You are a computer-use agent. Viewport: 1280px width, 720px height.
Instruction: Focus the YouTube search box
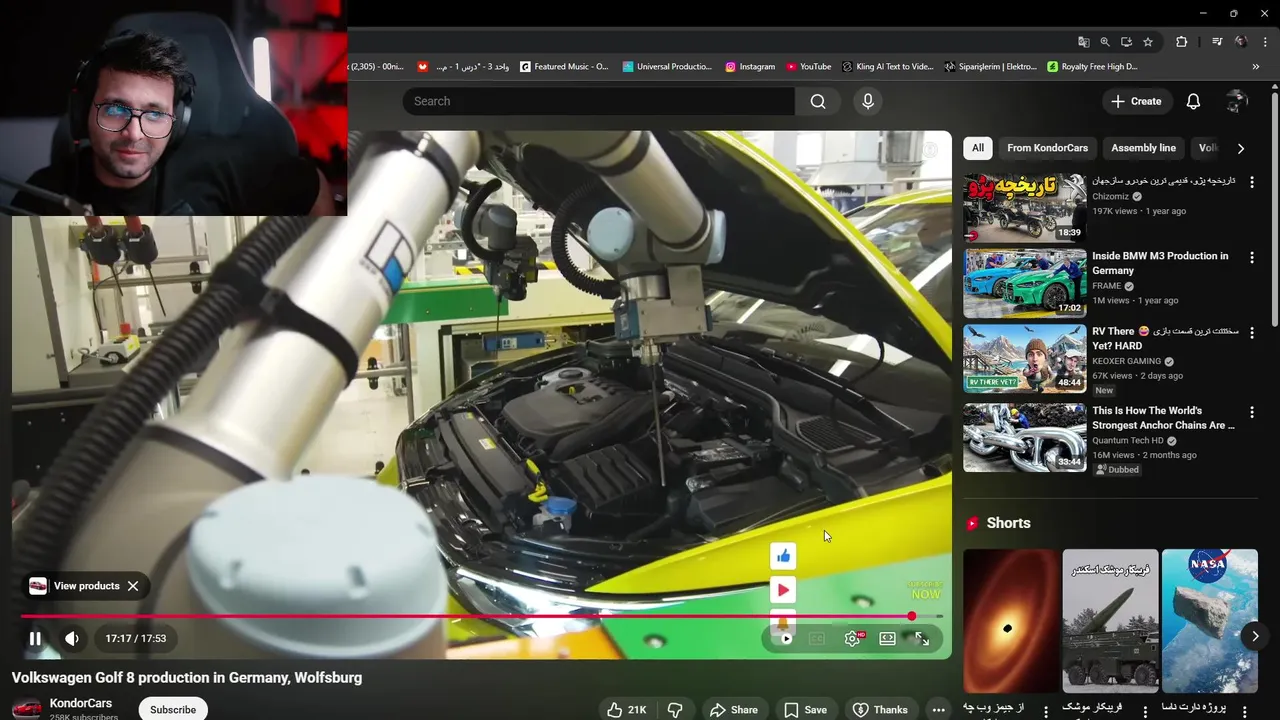(598, 101)
